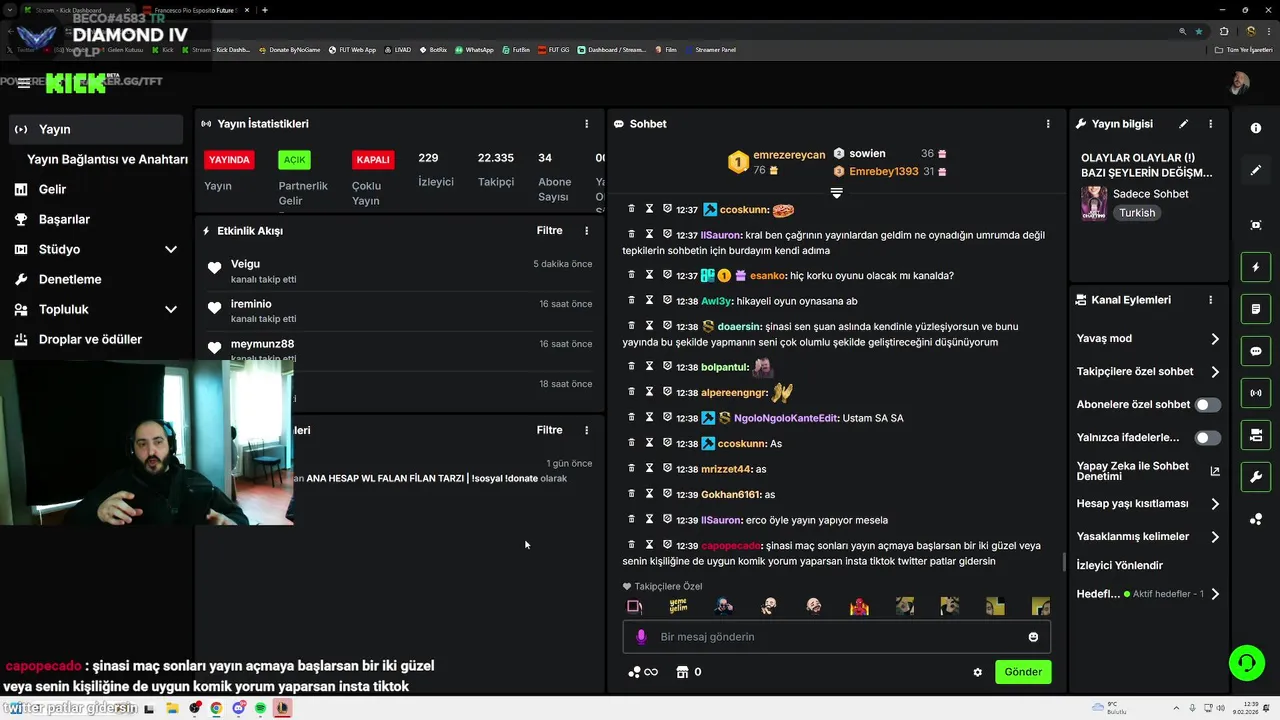Click the İzleyici Yönlendir action

tap(1120, 565)
